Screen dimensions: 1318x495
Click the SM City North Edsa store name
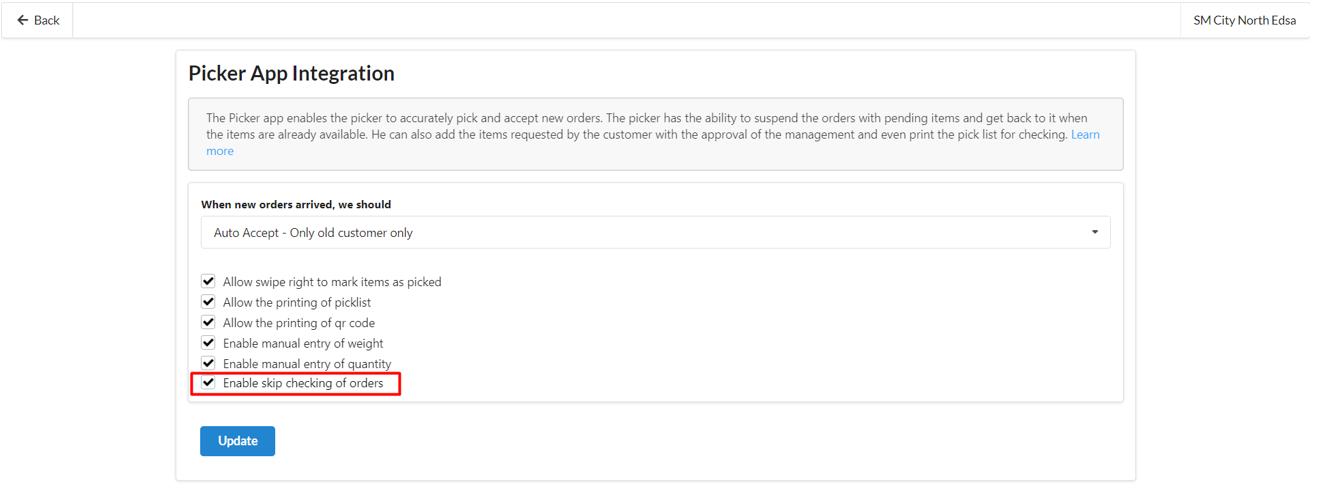point(1250,21)
